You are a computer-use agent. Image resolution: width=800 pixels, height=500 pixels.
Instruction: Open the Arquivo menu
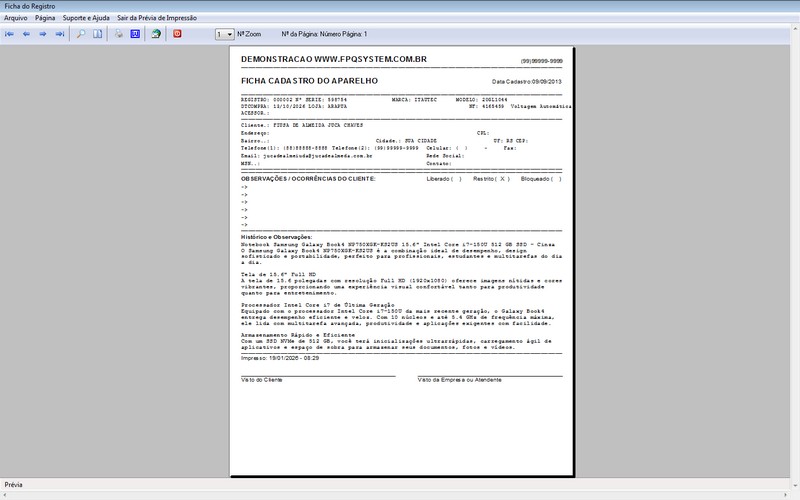16,18
